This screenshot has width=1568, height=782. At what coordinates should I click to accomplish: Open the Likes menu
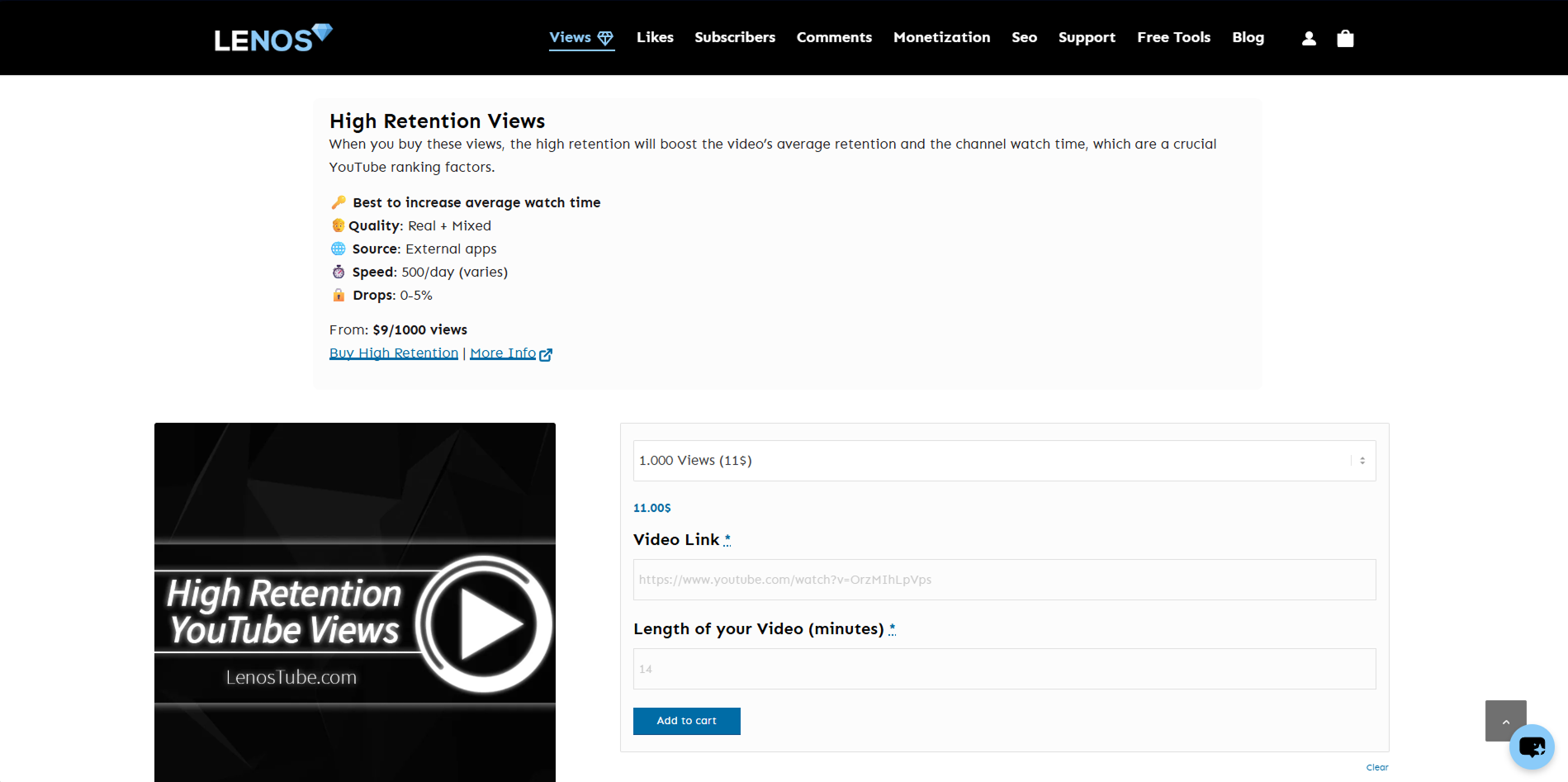pos(655,37)
